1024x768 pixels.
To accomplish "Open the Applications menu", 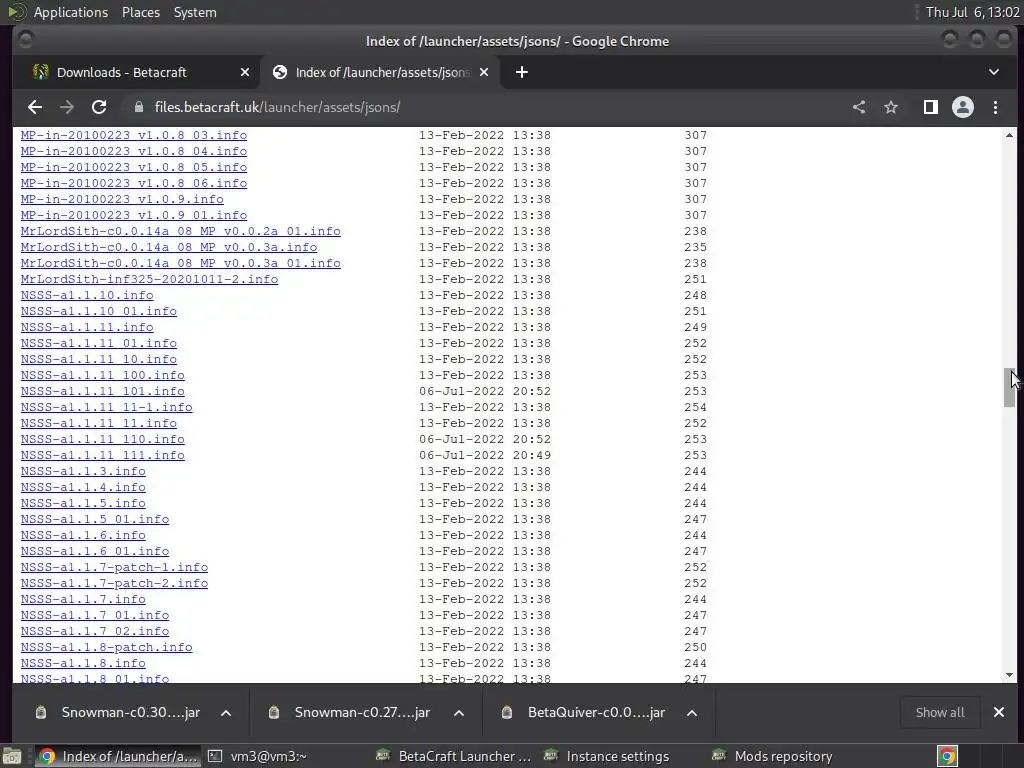I will 71,12.
